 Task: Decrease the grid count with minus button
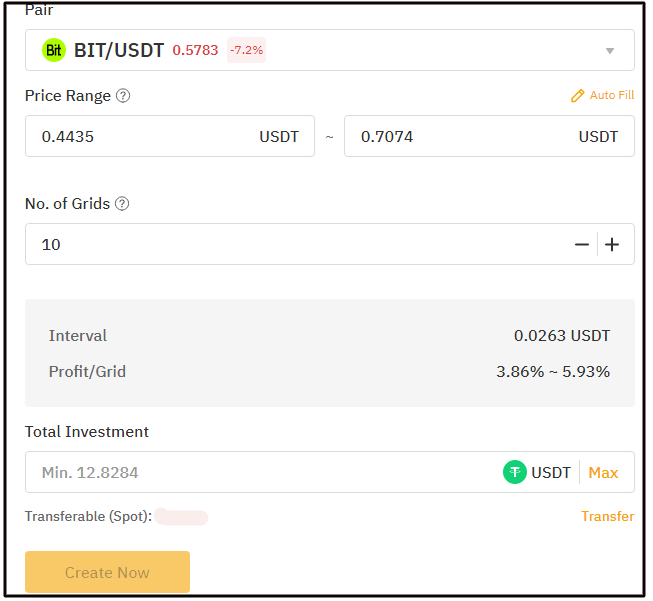[581, 244]
